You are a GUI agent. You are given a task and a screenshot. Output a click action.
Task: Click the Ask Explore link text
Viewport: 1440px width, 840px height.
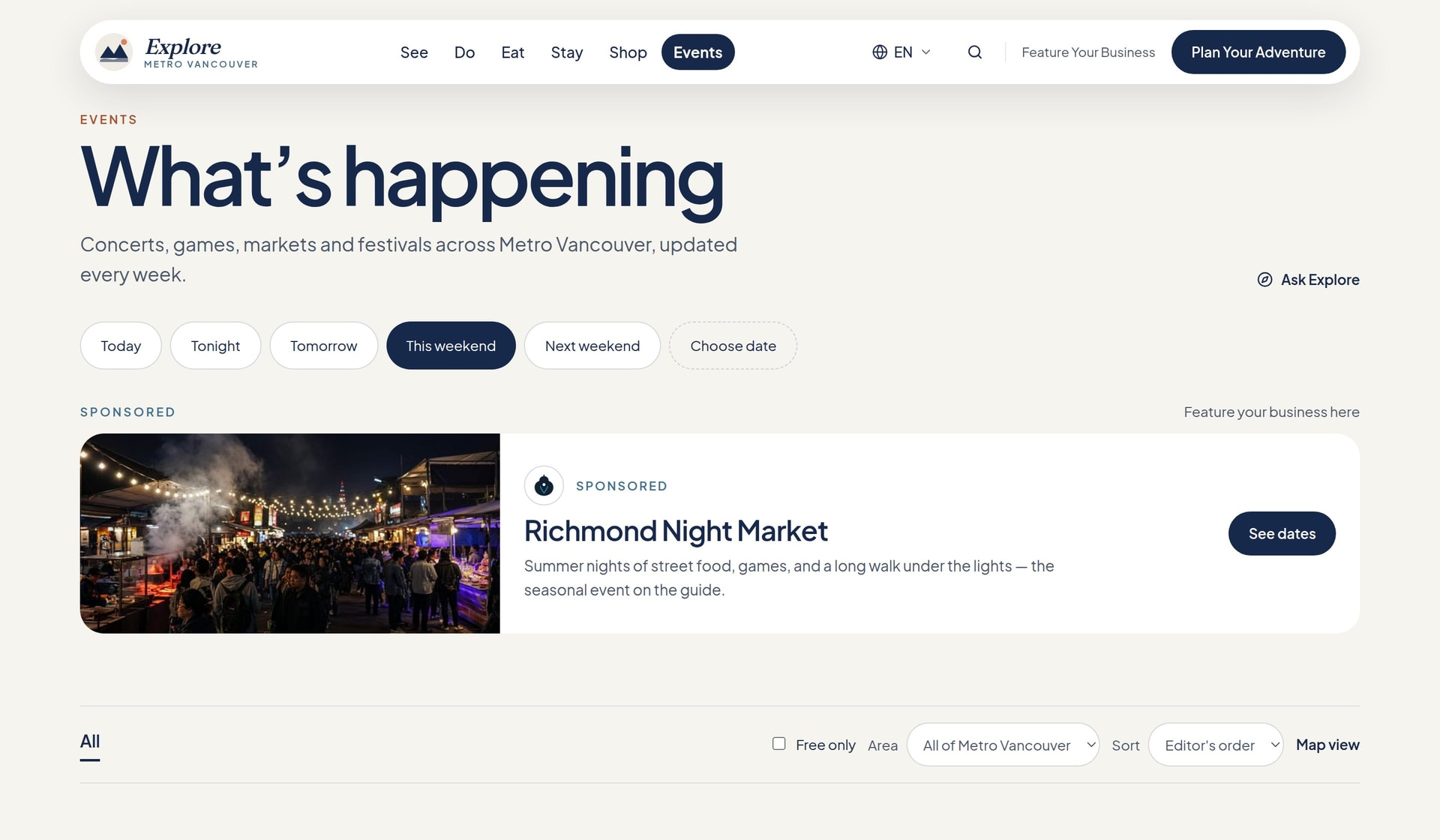[1320, 280]
